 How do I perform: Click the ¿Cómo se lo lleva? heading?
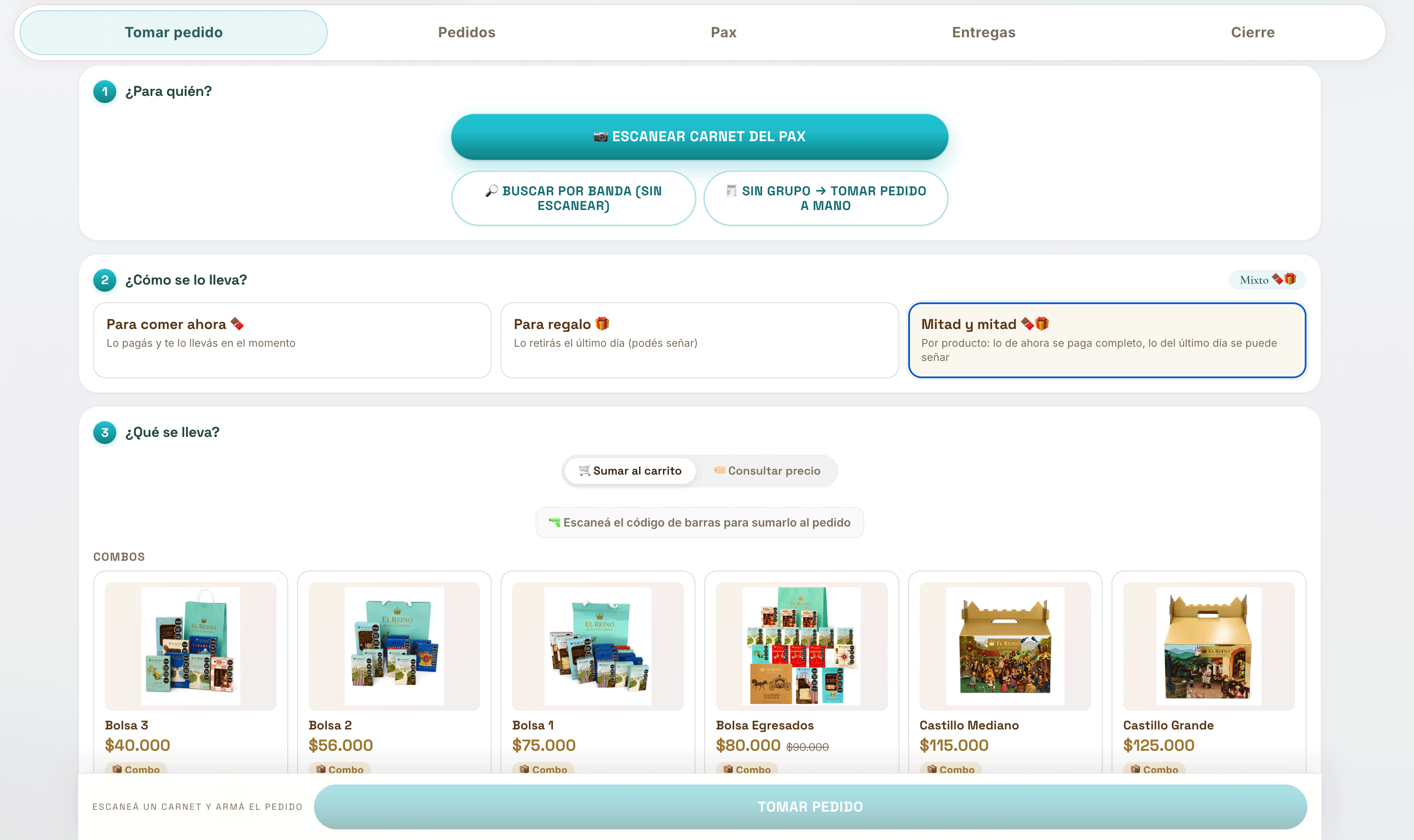[186, 280]
